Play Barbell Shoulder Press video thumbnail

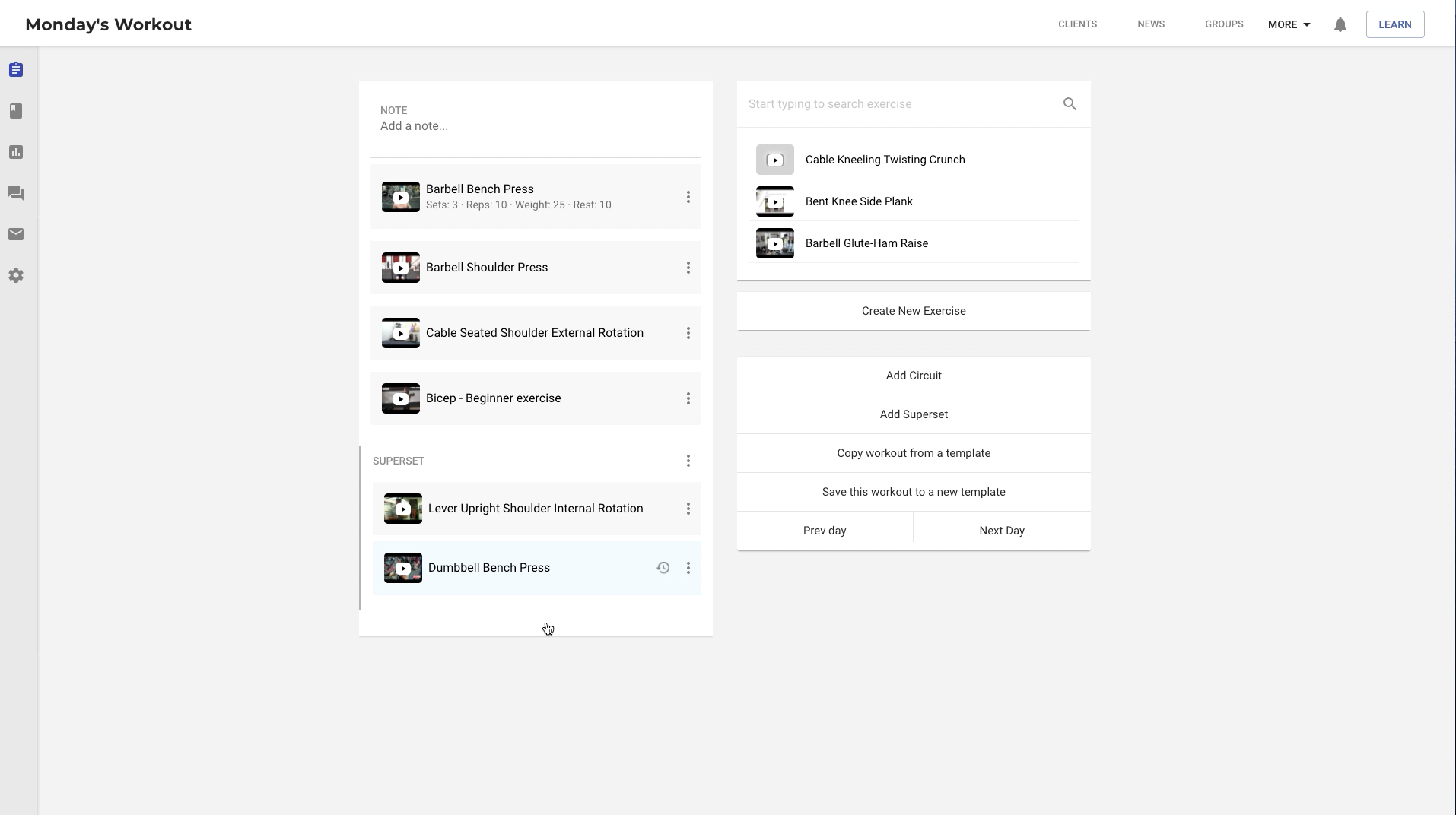click(x=401, y=268)
